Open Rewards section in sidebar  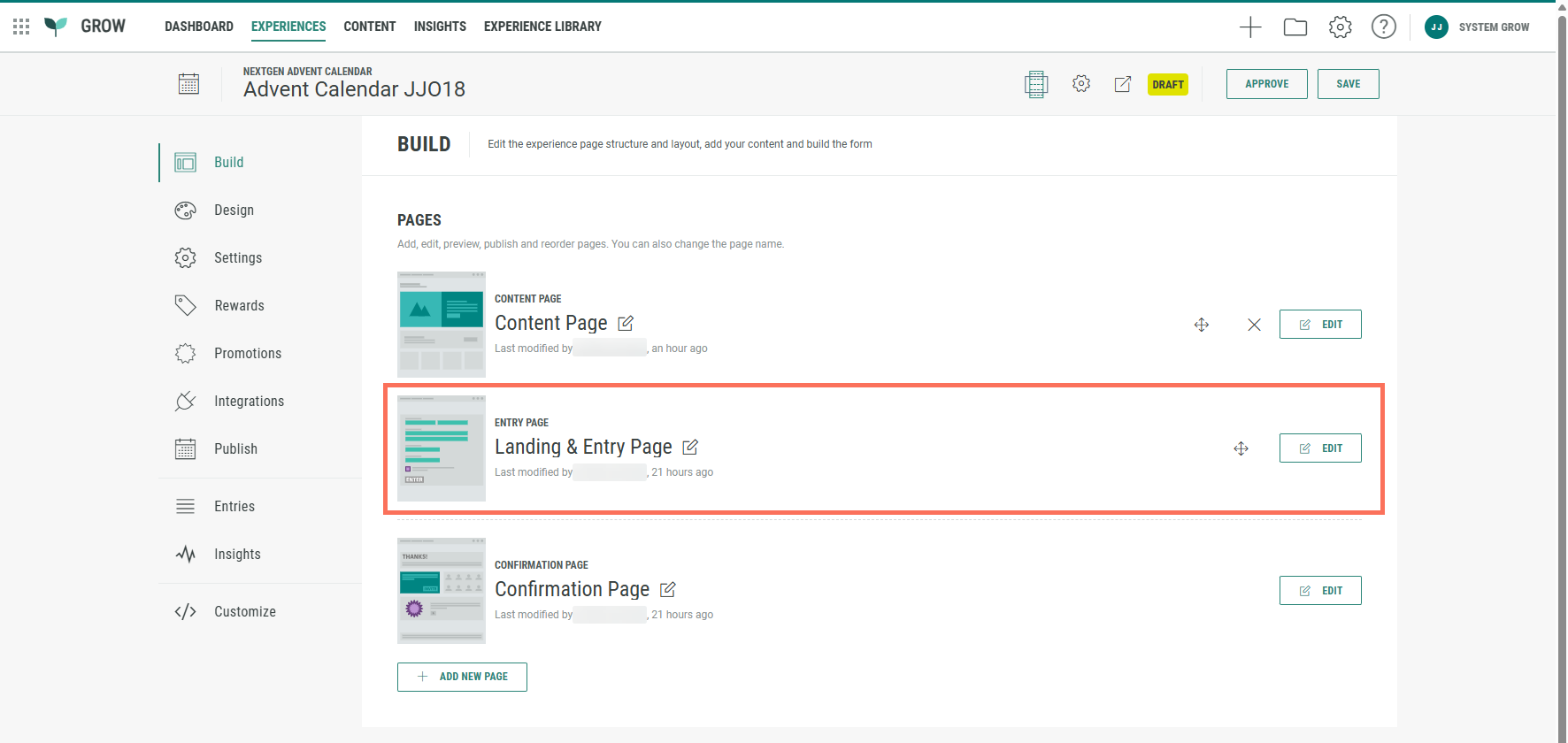point(239,306)
